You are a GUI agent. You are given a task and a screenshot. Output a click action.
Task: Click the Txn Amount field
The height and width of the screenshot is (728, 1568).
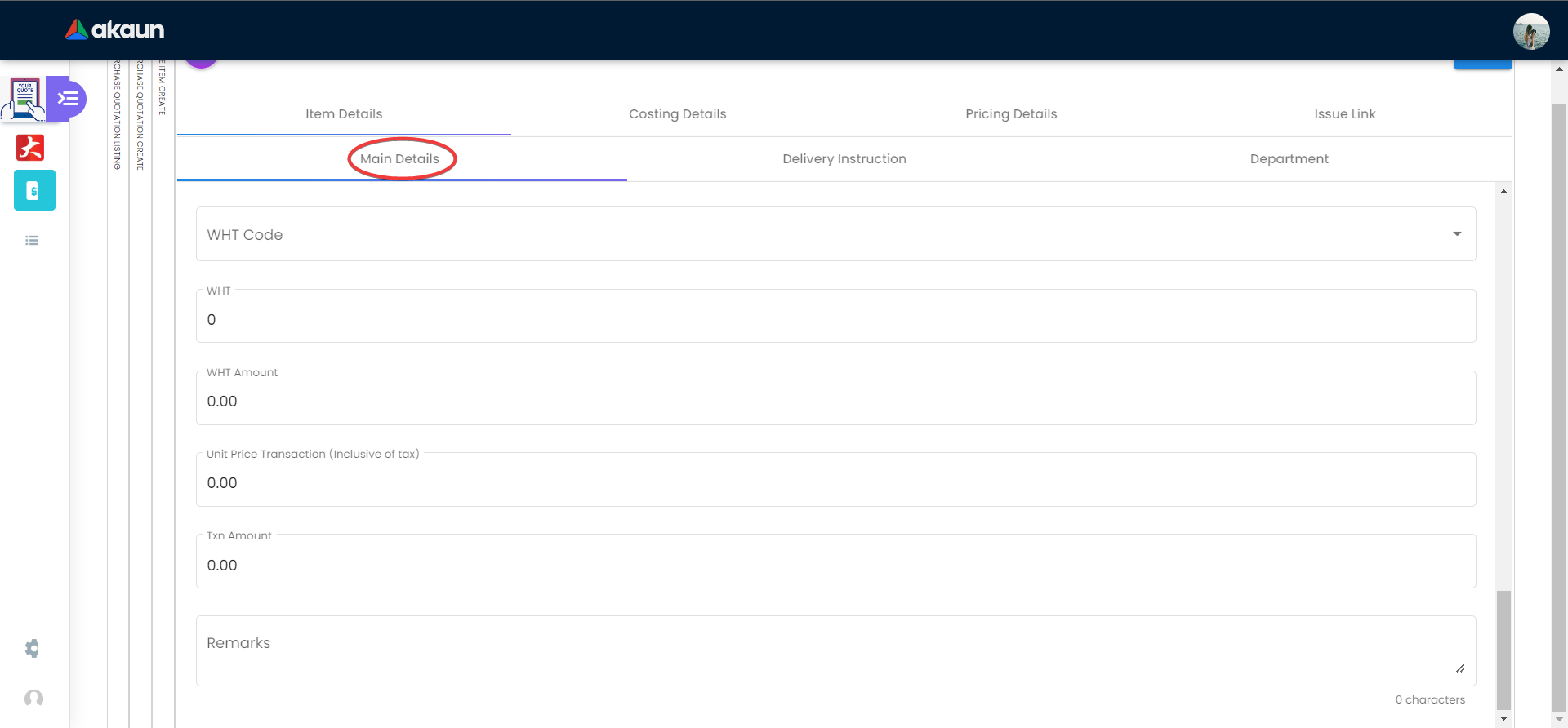[x=835, y=562]
